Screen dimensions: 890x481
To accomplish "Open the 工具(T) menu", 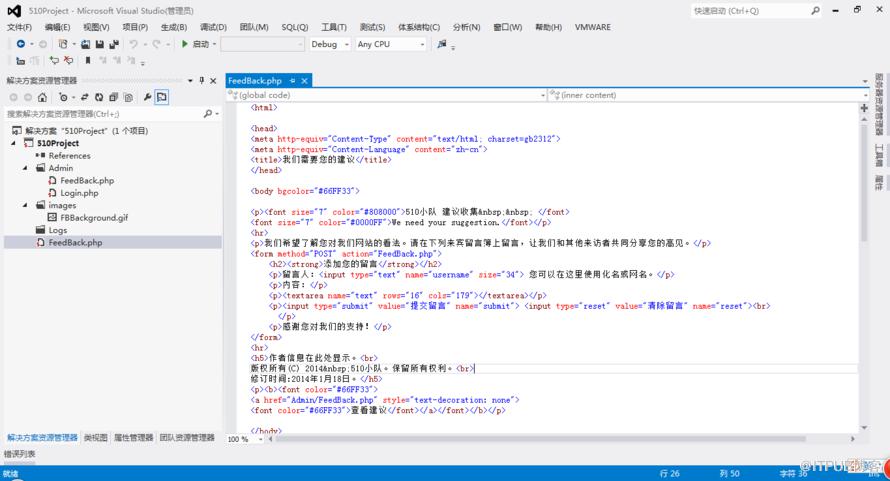I will coord(334,27).
